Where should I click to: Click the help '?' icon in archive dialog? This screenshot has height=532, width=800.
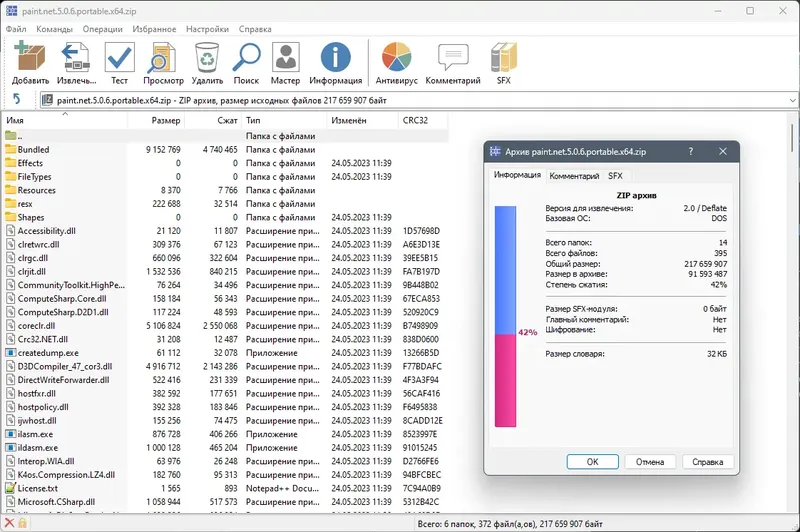[x=691, y=151]
